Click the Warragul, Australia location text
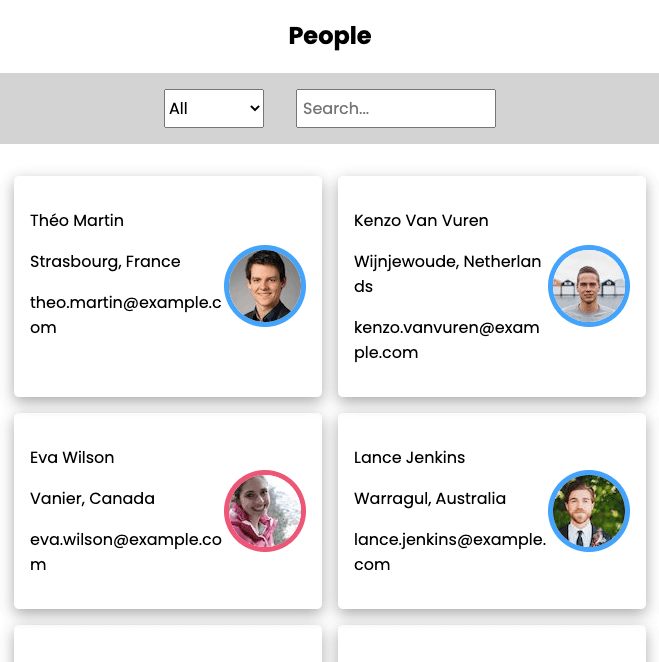This screenshot has width=659, height=662. [430, 499]
